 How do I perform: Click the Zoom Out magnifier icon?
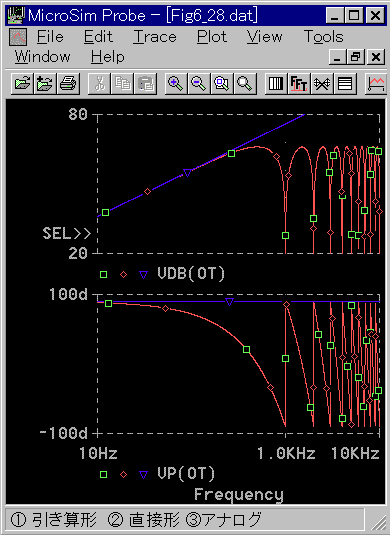point(199,84)
